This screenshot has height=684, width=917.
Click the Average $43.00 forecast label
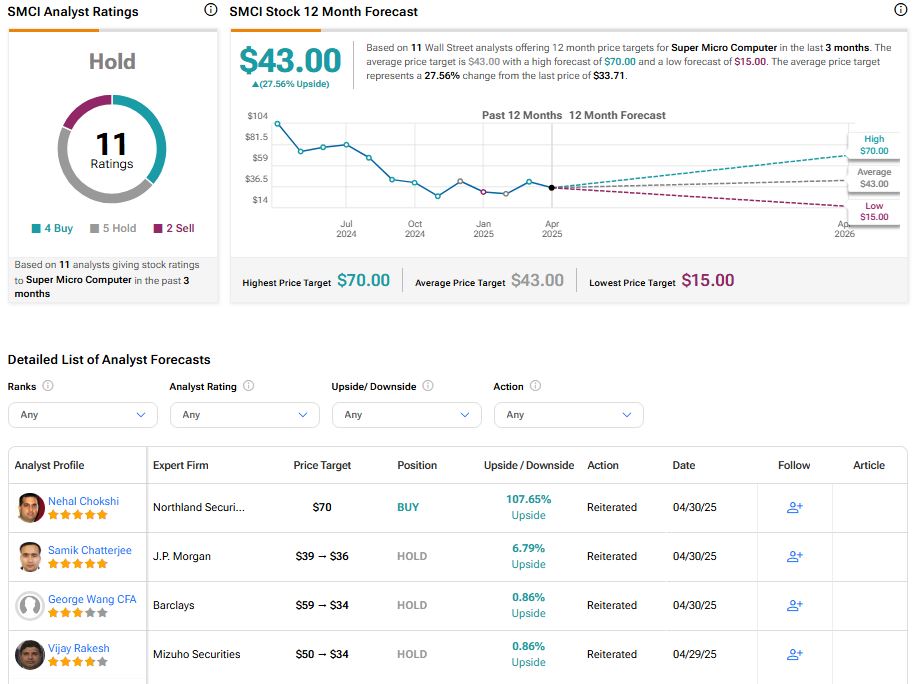(x=874, y=178)
